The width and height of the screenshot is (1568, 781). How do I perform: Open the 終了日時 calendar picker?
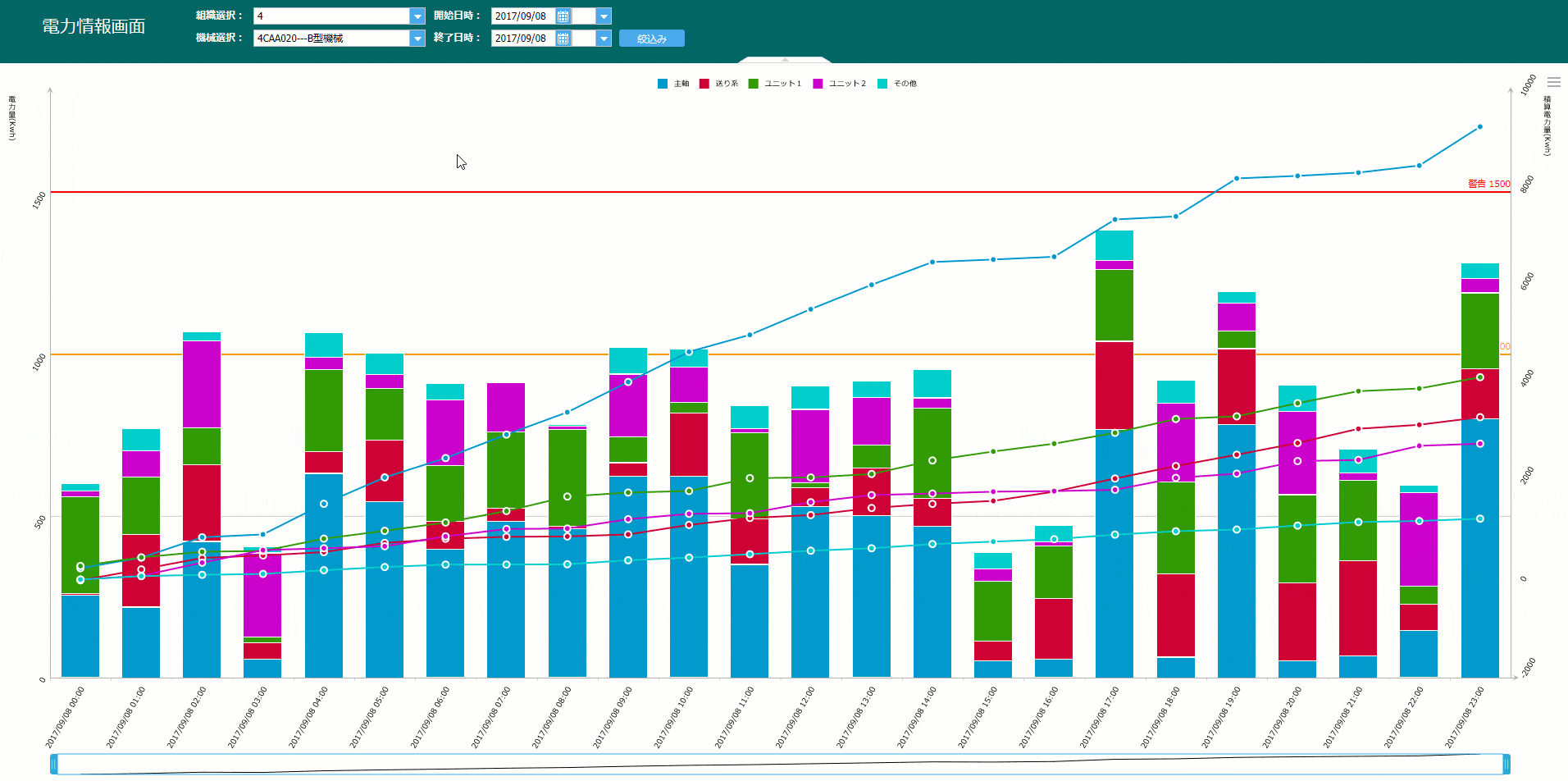(x=563, y=39)
